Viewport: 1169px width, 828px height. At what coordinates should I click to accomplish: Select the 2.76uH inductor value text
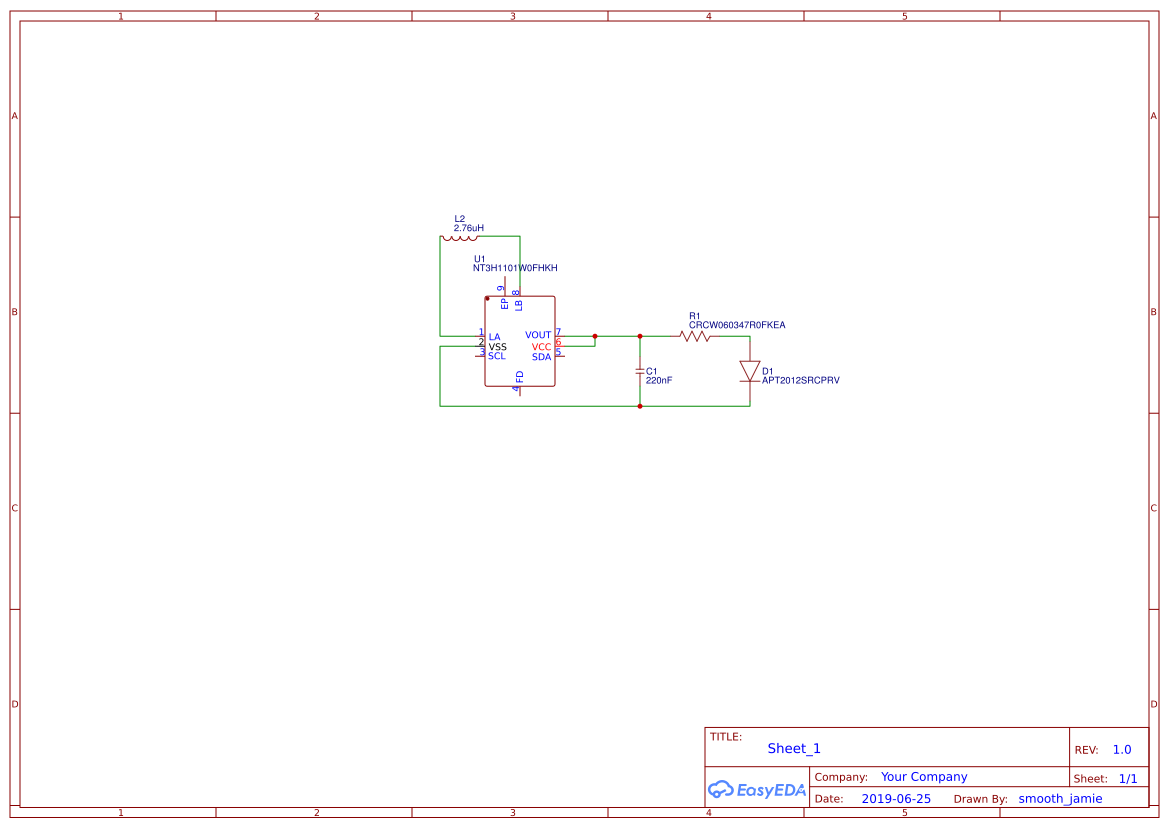[469, 228]
